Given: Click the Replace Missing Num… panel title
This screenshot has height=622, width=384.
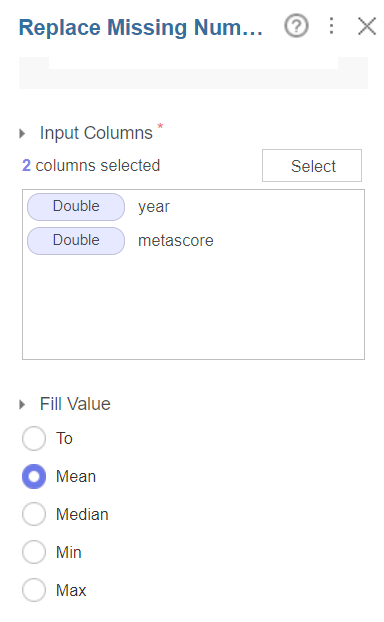Looking at the screenshot, I should pyautogui.click(x=141, y=27).
